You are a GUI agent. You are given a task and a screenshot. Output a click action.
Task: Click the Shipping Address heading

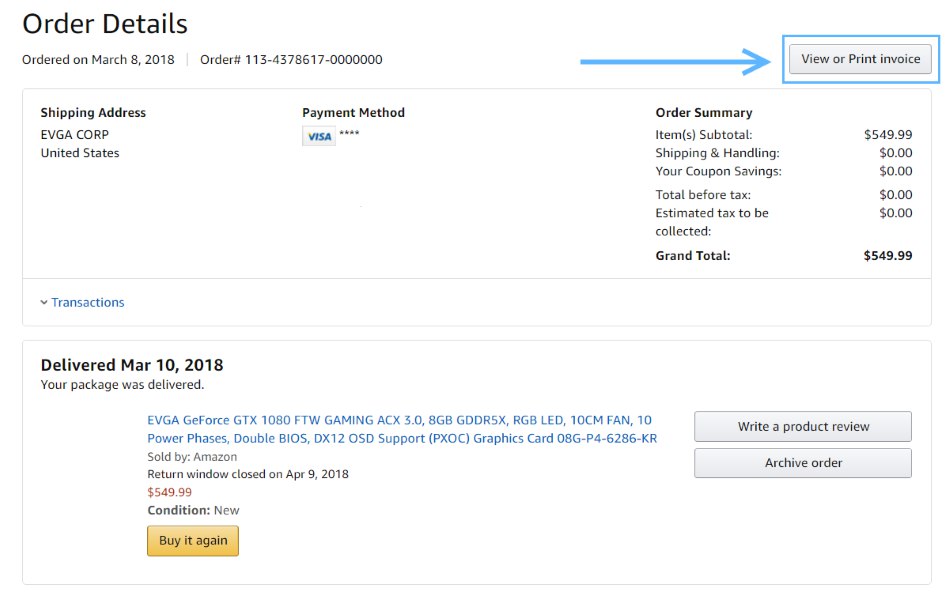click(93, 113)
